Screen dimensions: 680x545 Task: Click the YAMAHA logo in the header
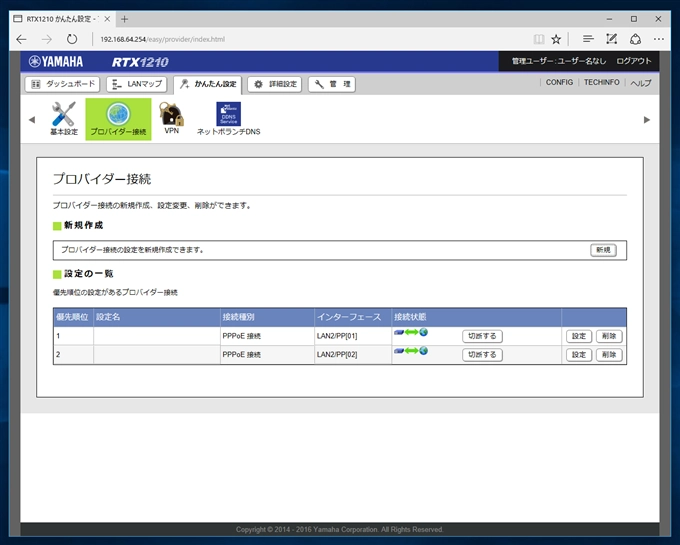click(x=56, y=62)
